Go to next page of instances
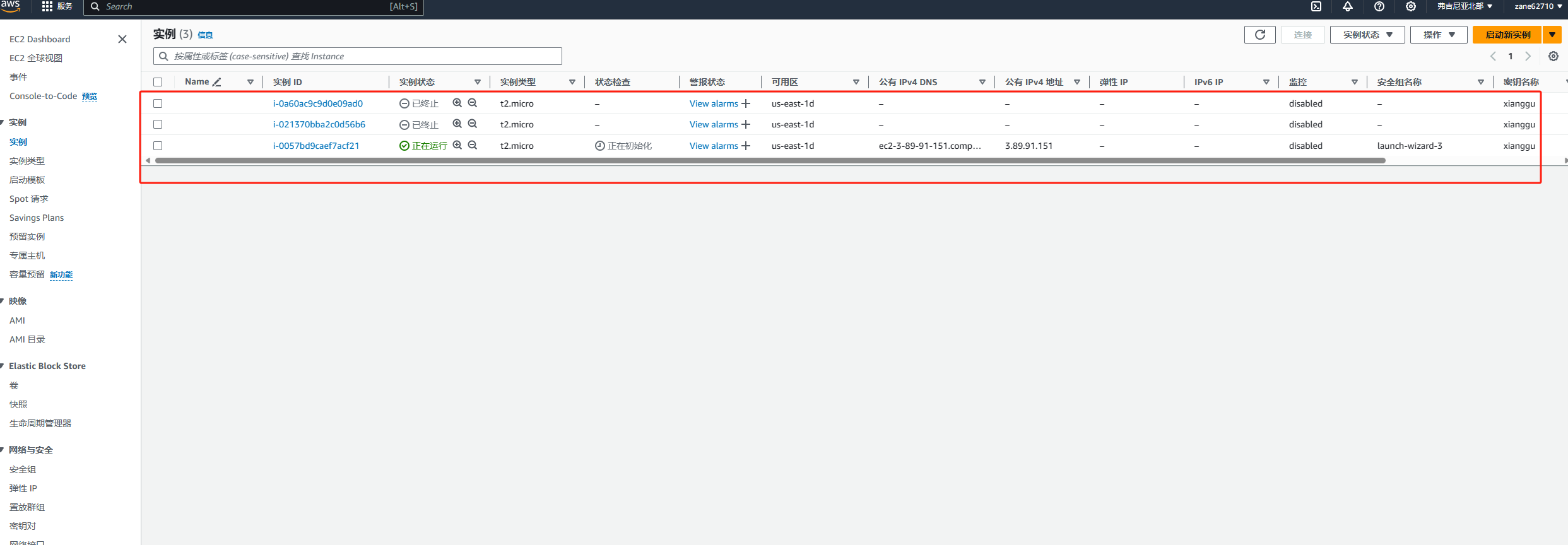Viewport: 1568px width, 545px height. pyautogui.click(x=1528, y=56)
